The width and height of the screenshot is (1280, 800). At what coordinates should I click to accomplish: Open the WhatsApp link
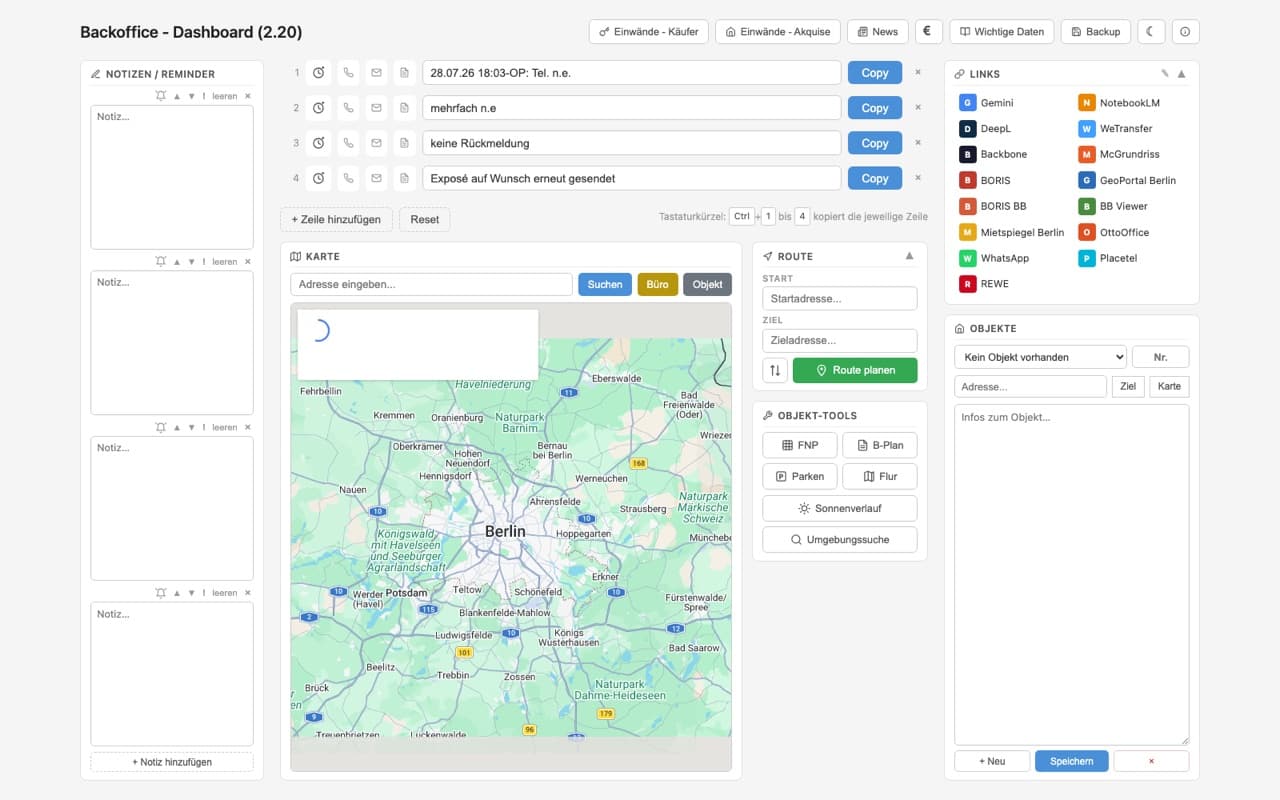pyautogui.click(x=994, y=258)
